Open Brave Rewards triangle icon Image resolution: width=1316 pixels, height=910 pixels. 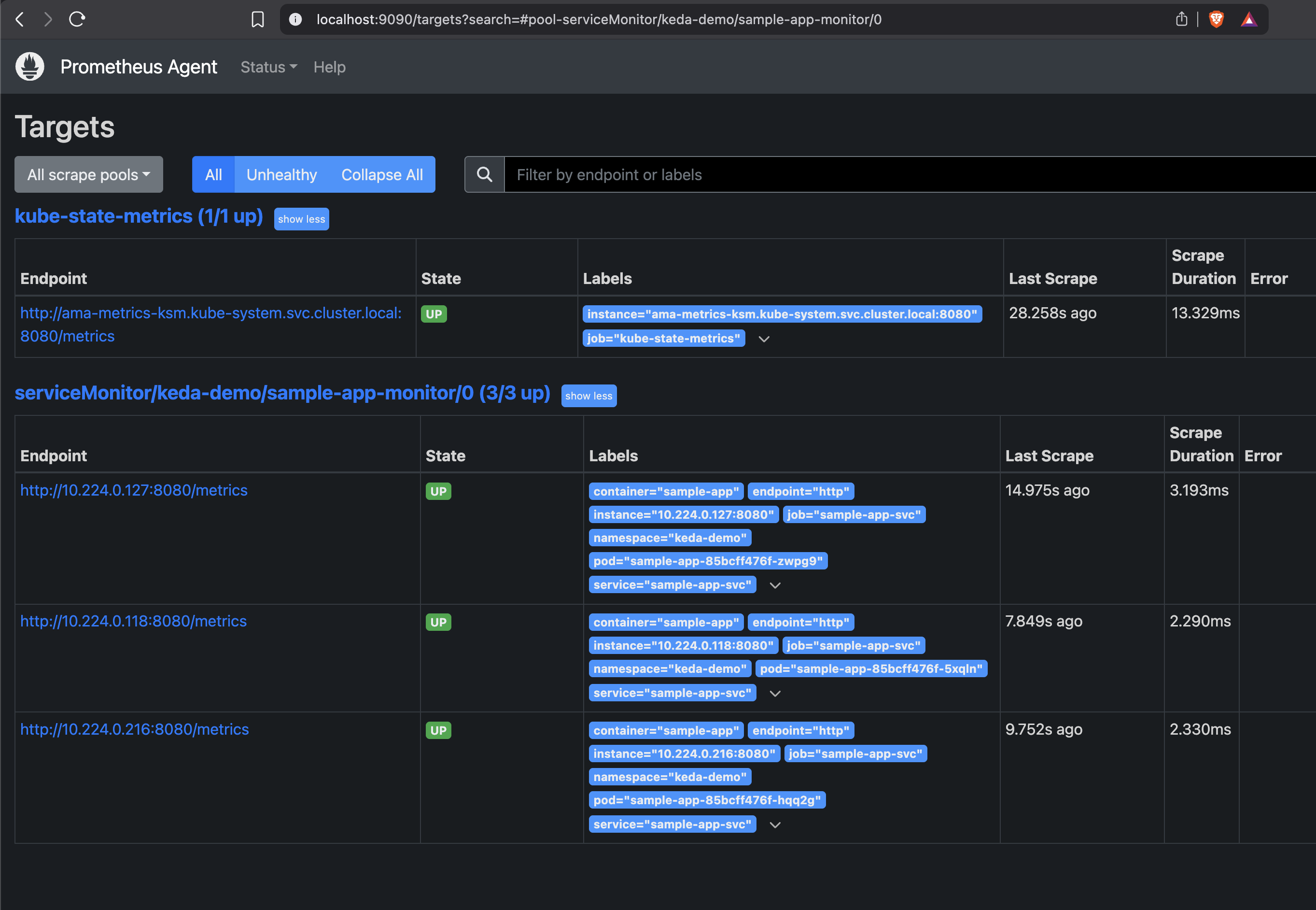tap(1248, 20)
